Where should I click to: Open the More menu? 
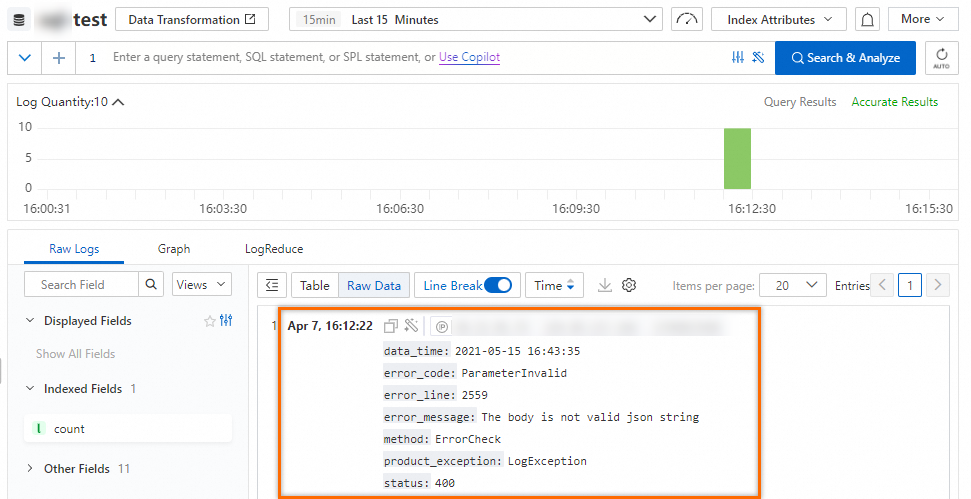click(923, 19)
